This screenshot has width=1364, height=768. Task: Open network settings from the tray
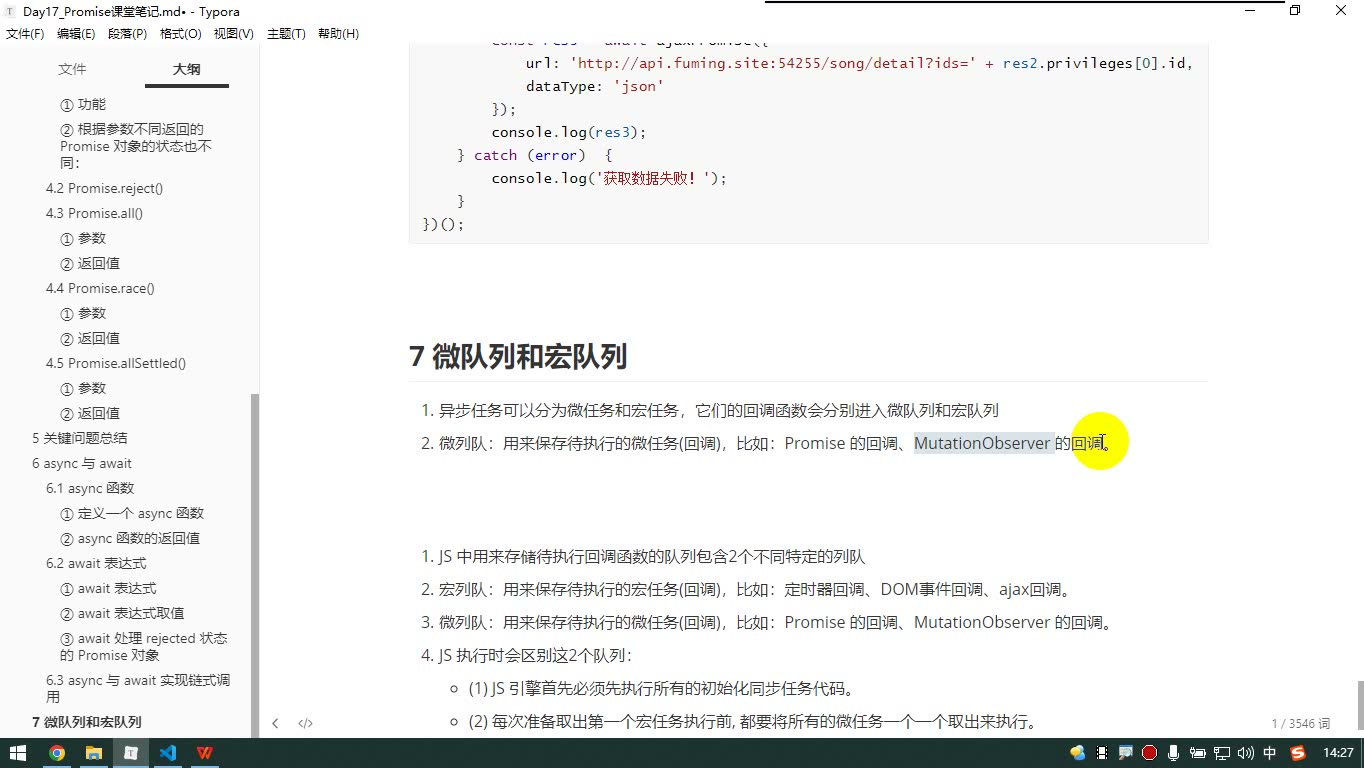tap(1222, 753)
